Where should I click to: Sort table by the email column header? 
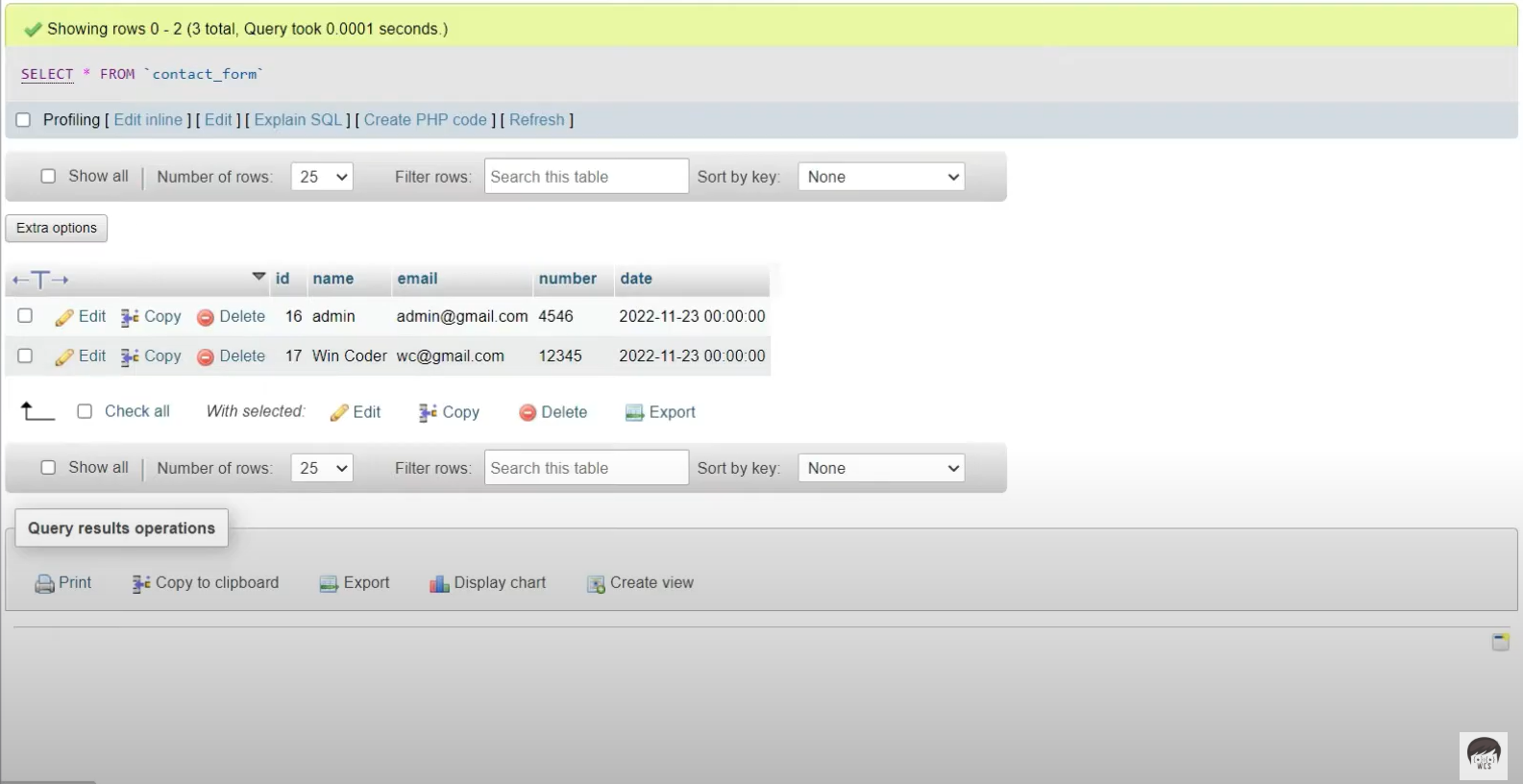[417, 279]
